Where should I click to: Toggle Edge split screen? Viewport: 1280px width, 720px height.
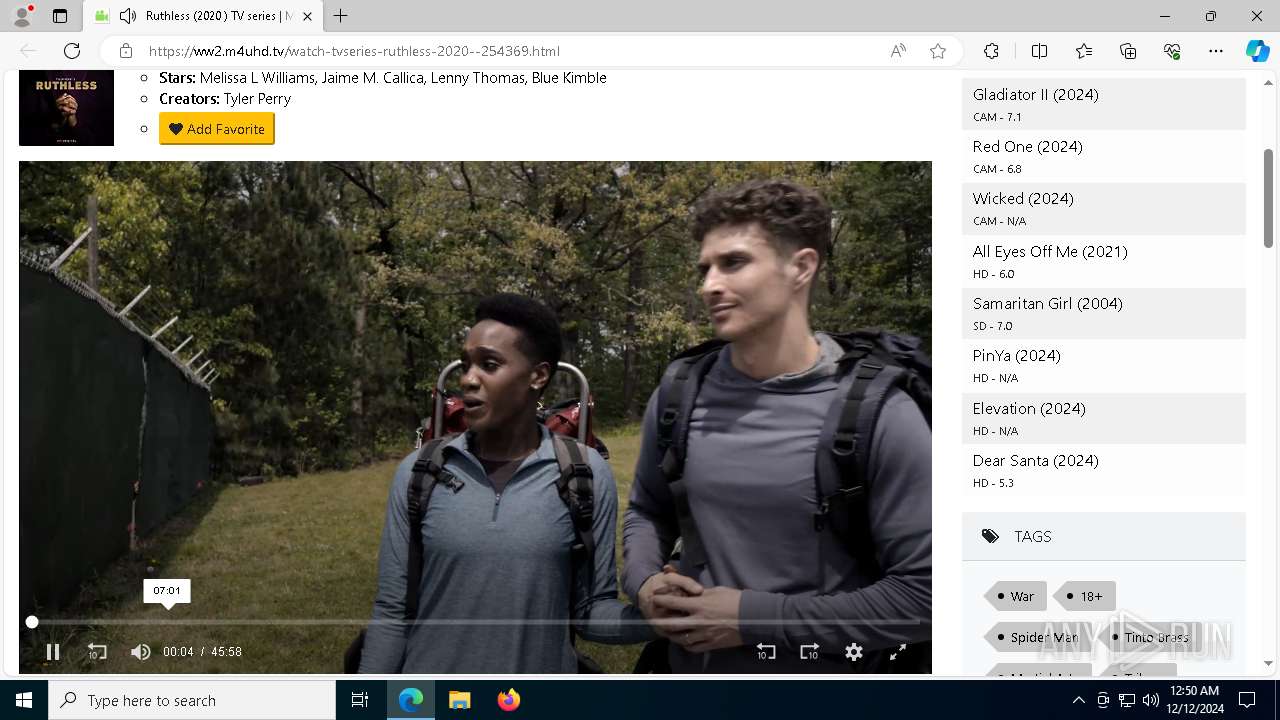tap(1039, 51)
